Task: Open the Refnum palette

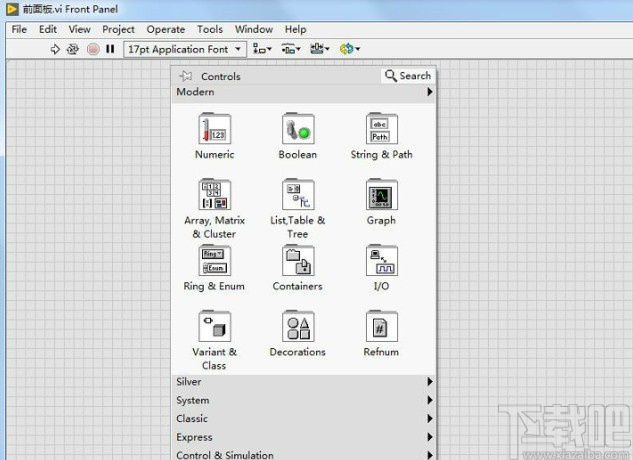Action: [381, 334]
